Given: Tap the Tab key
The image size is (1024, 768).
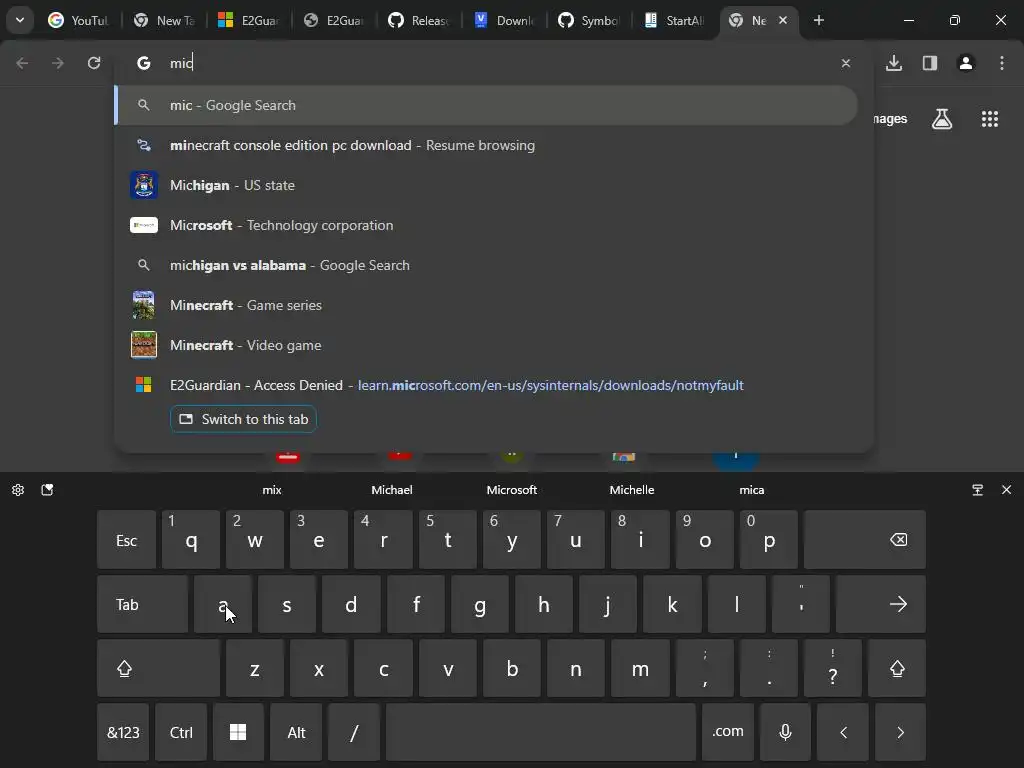Looking at the screenshot, I should 142,604.
